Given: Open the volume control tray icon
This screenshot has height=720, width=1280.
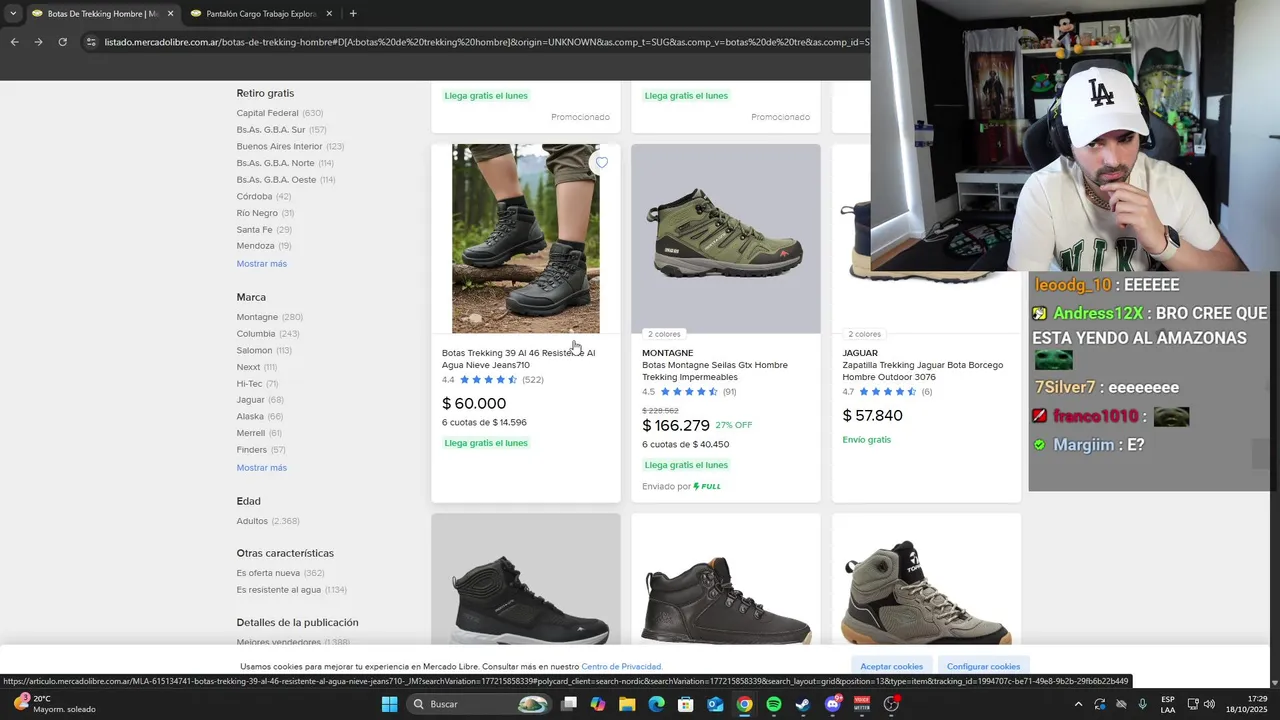Looking at the screenshot, I should [1209, 704].
